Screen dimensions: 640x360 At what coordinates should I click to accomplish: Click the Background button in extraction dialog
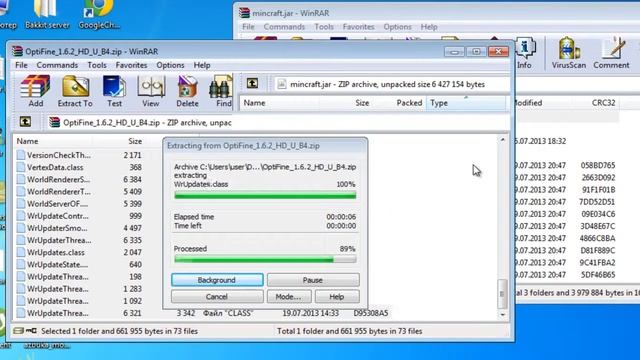tap(217, 280)
